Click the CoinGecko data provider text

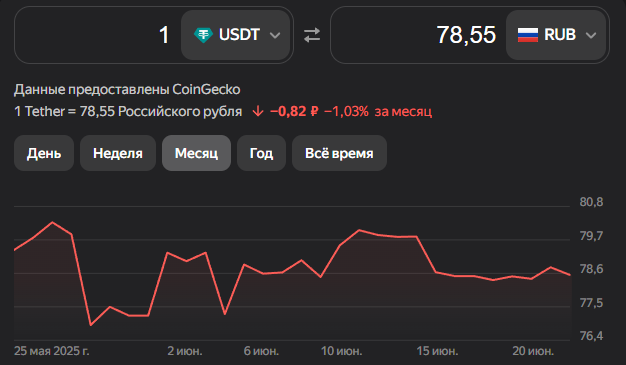point(206,89)
